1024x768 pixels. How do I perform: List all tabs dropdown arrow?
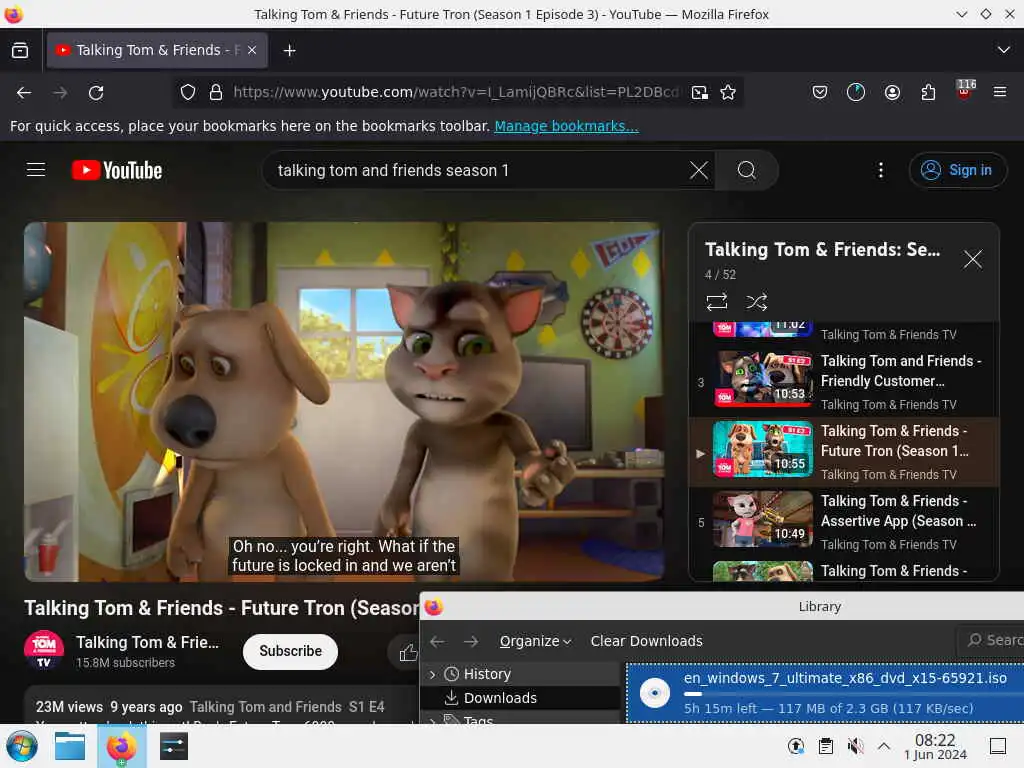click(1004, 50)
